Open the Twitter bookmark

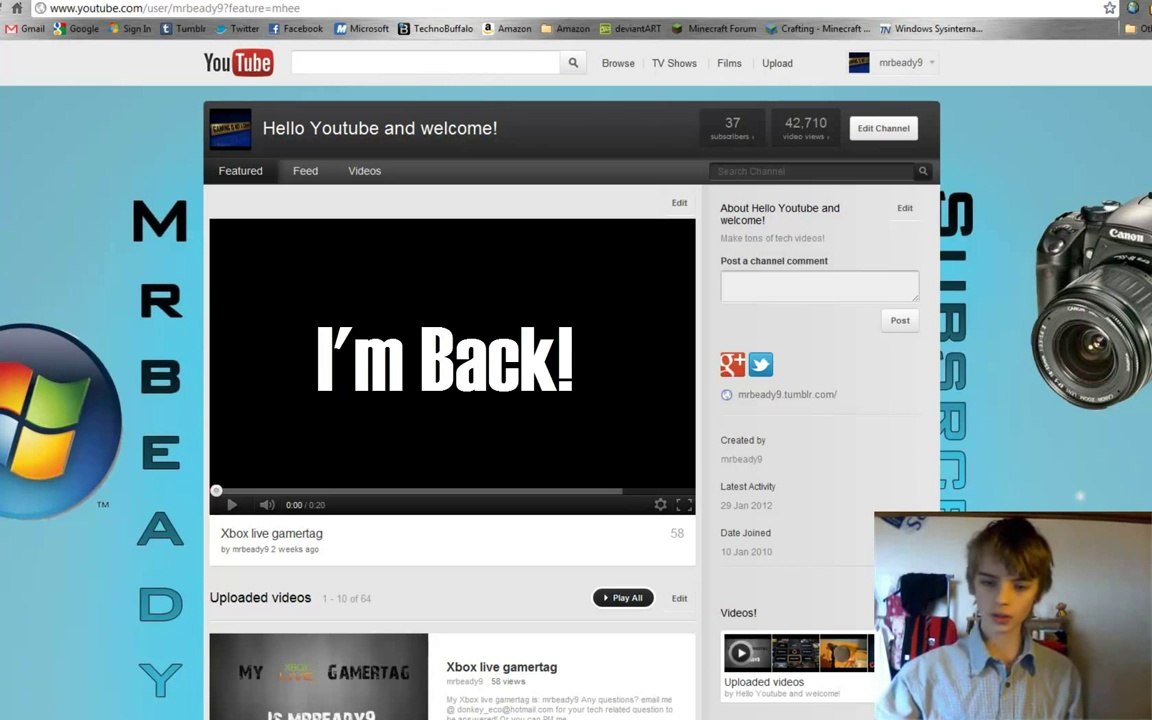237,29
